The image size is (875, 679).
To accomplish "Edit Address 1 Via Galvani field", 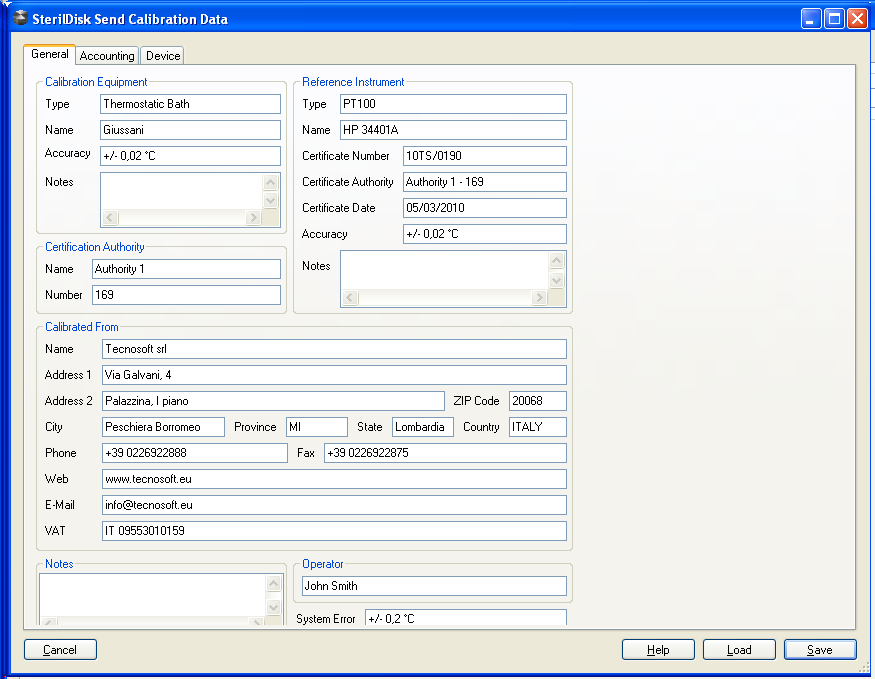I will click(334, 375).
